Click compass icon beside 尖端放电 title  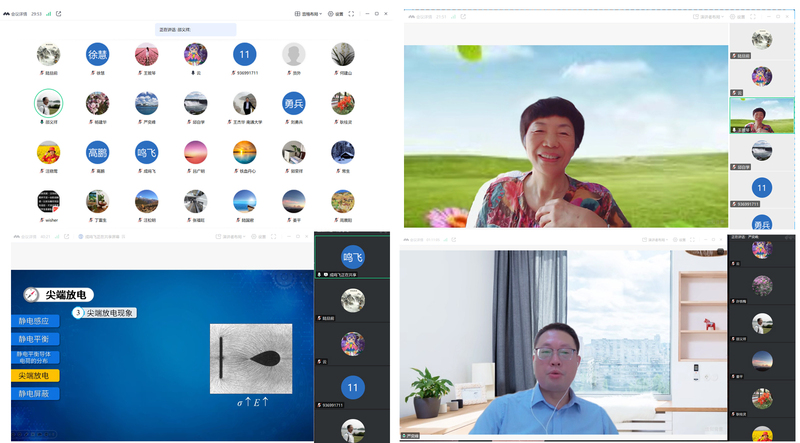point(31,294)
